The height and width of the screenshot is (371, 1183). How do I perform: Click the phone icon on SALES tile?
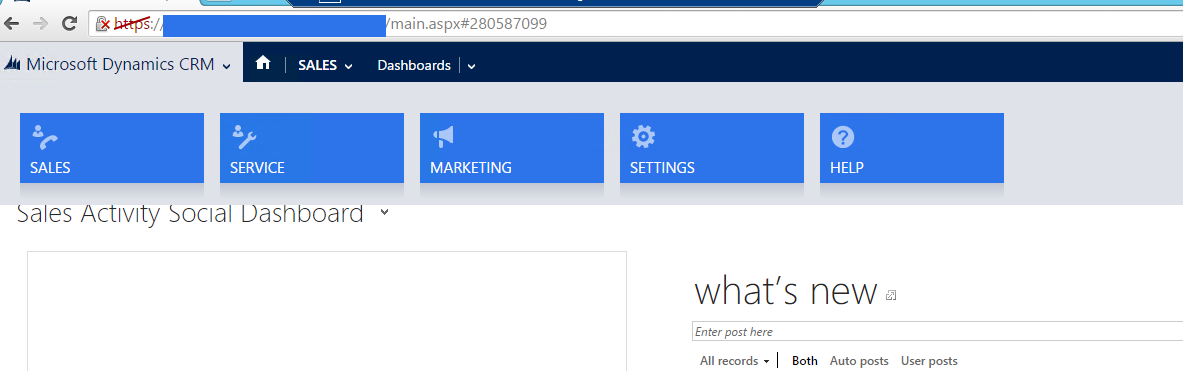[45, 137]
